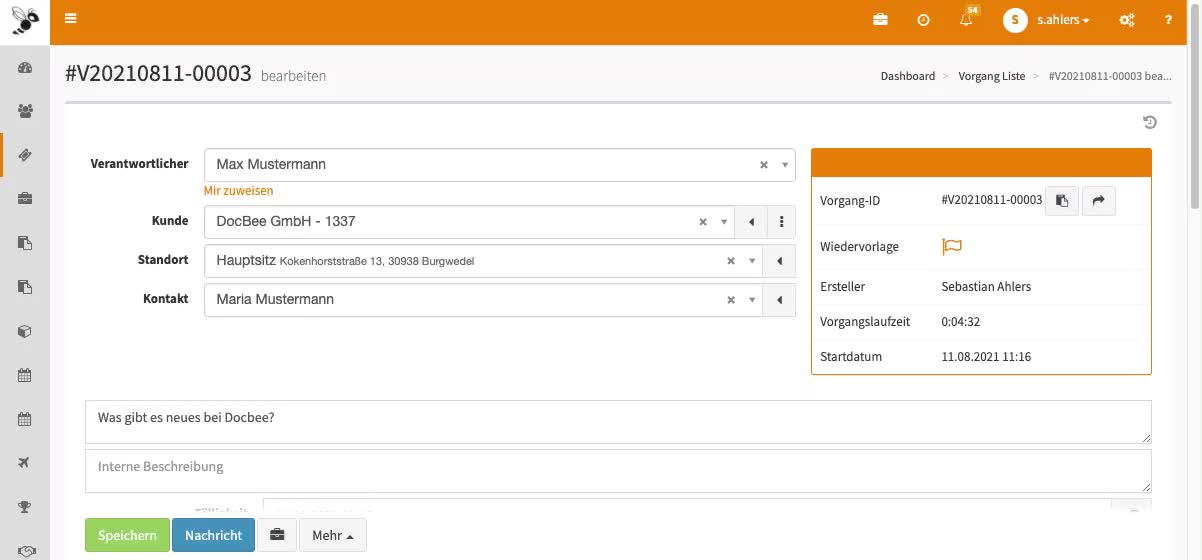The height and width of the screenshot is (560, 1202).
Task: Go to Vorgang Liste breadcrumb
Action: tap(991, 76)
